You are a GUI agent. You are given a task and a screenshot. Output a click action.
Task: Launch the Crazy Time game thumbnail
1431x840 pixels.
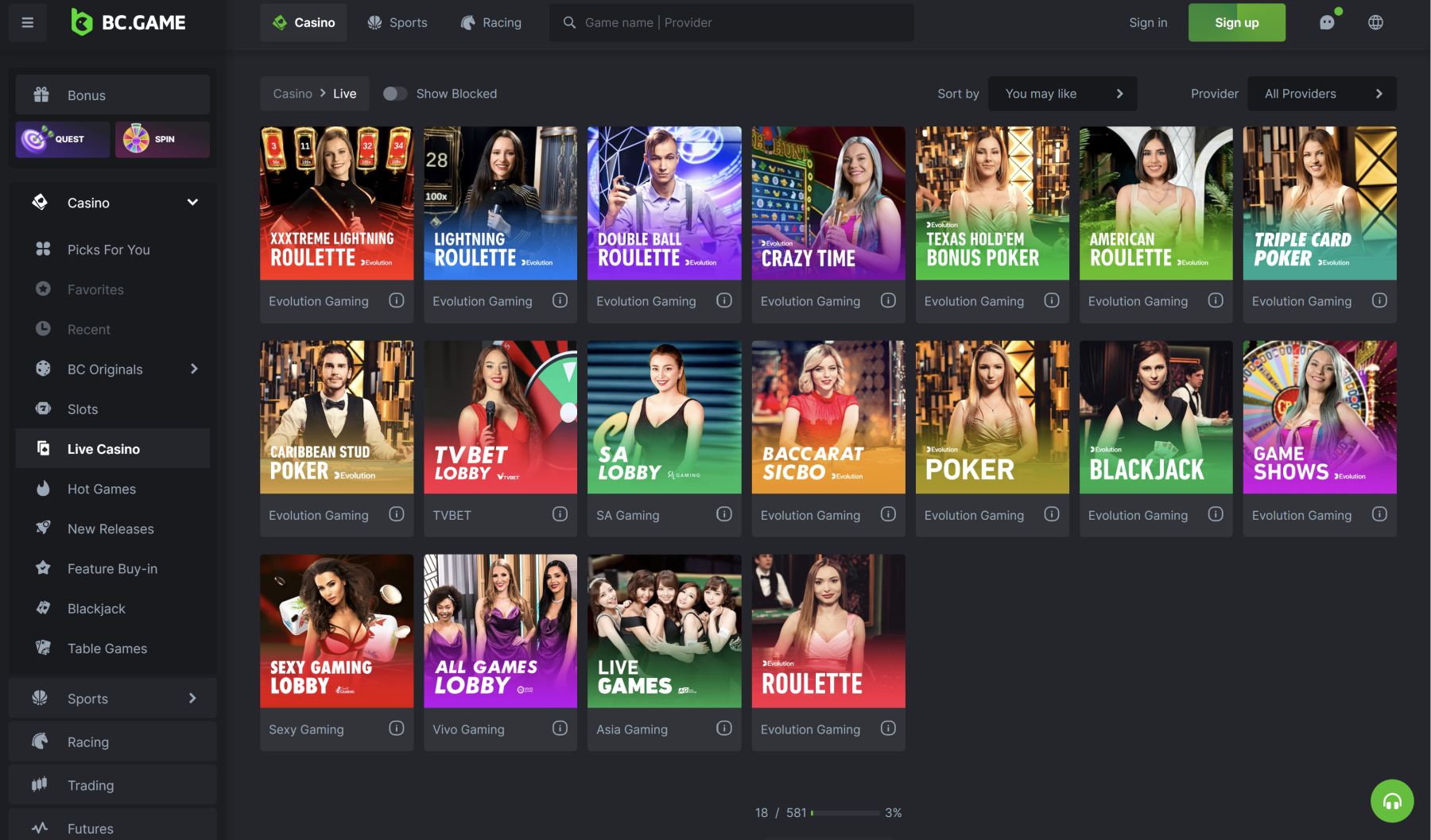tap(828, 203)
